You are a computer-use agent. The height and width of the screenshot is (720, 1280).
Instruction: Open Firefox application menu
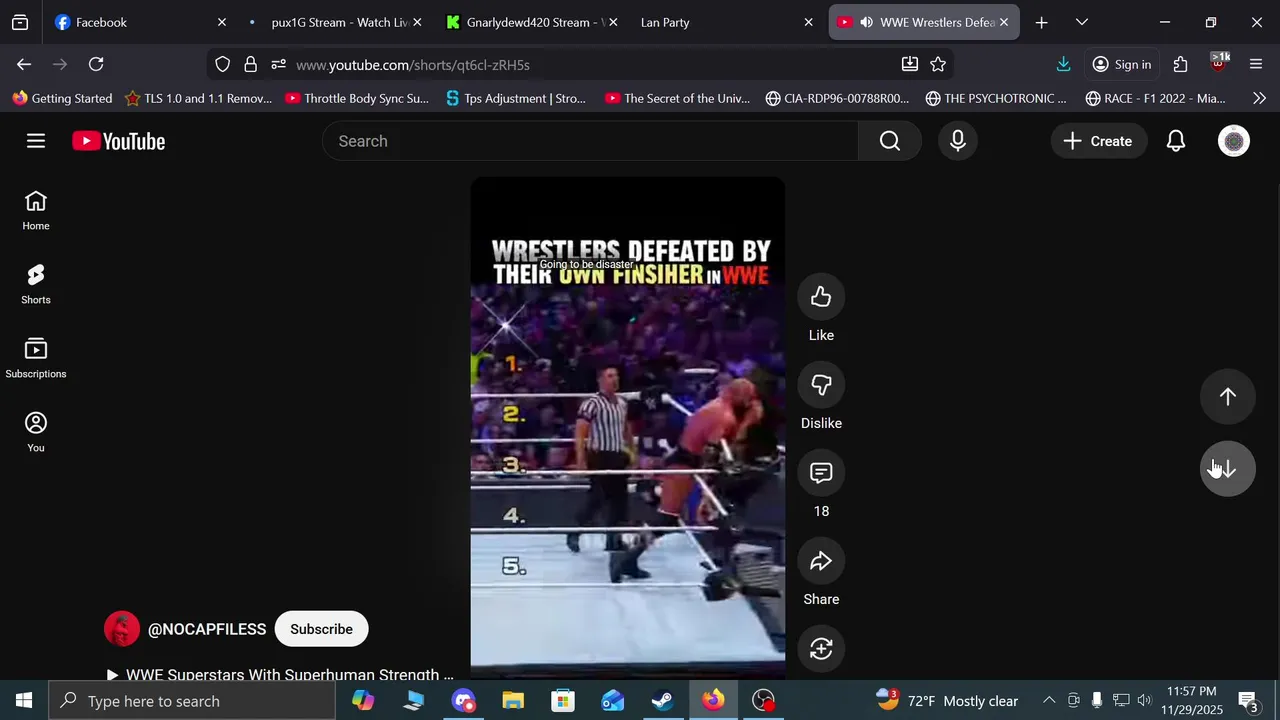[x=1256, y=64]
